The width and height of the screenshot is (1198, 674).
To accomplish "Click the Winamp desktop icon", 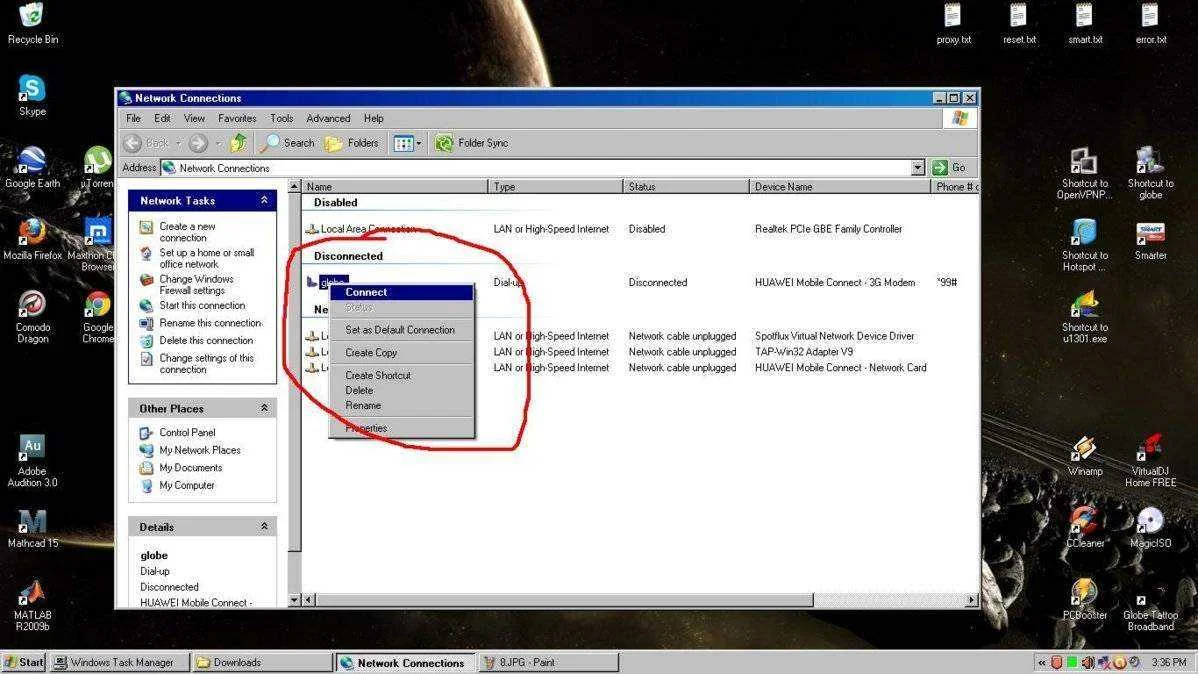I will [x=1084, y=456].
